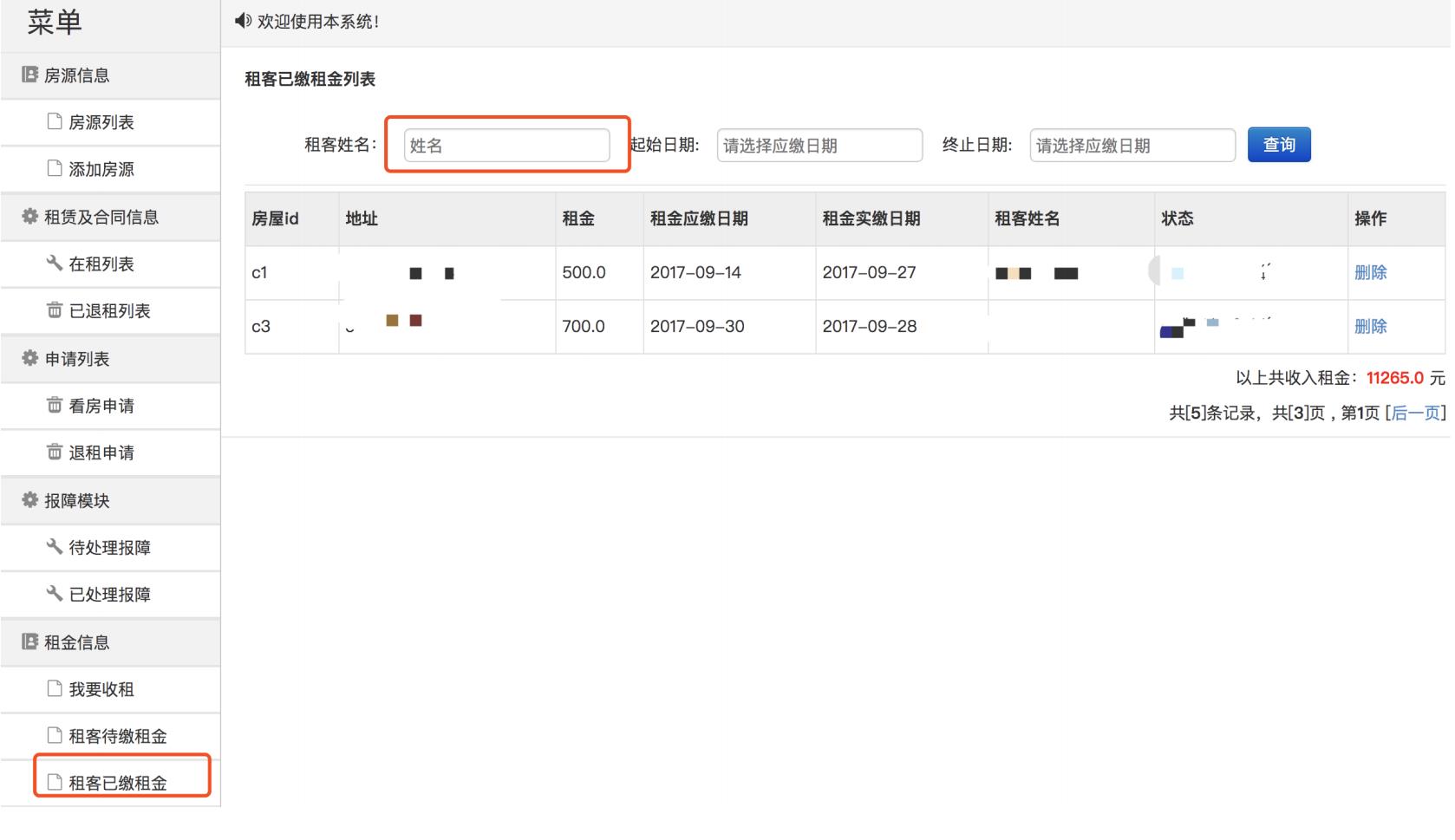Screen dimensions: 1455x840
Task: Click the 租金信息 section icon
Action: tap(30, 641)
